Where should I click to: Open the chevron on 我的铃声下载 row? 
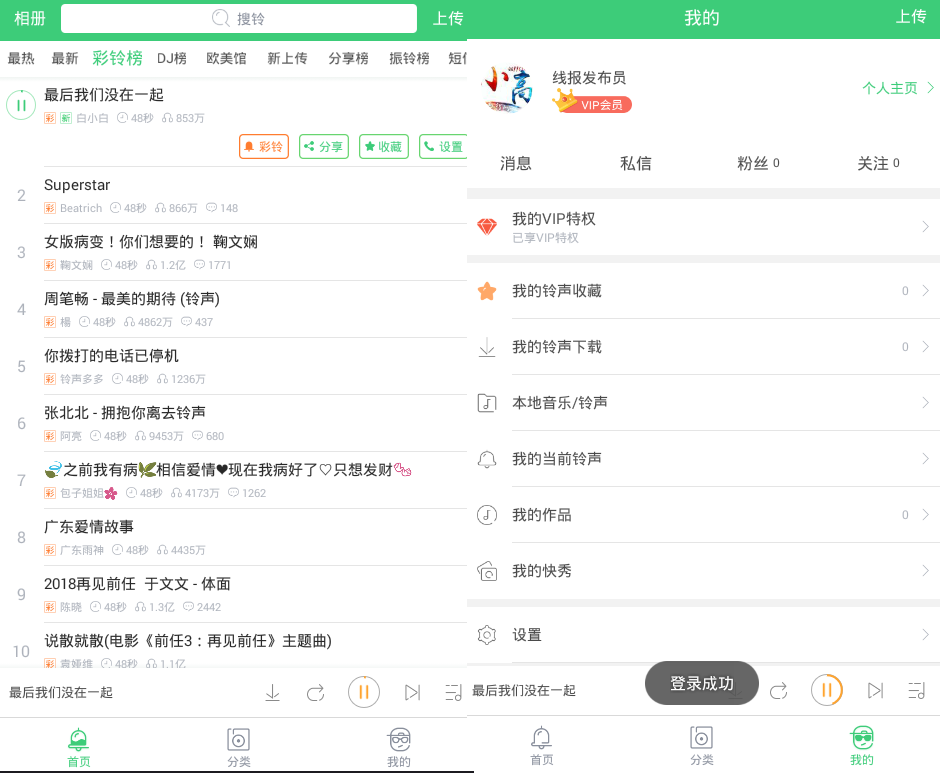click(x=926, y=347)
